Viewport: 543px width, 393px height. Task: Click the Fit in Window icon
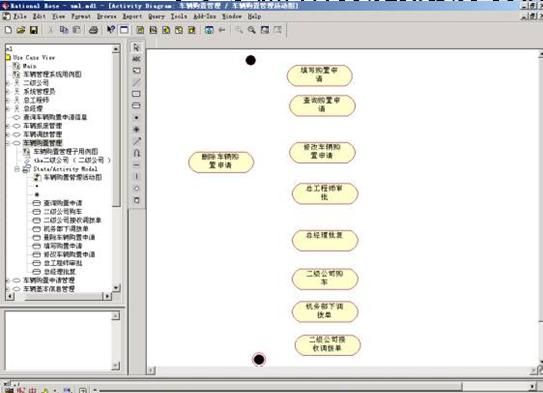[265, 30]
